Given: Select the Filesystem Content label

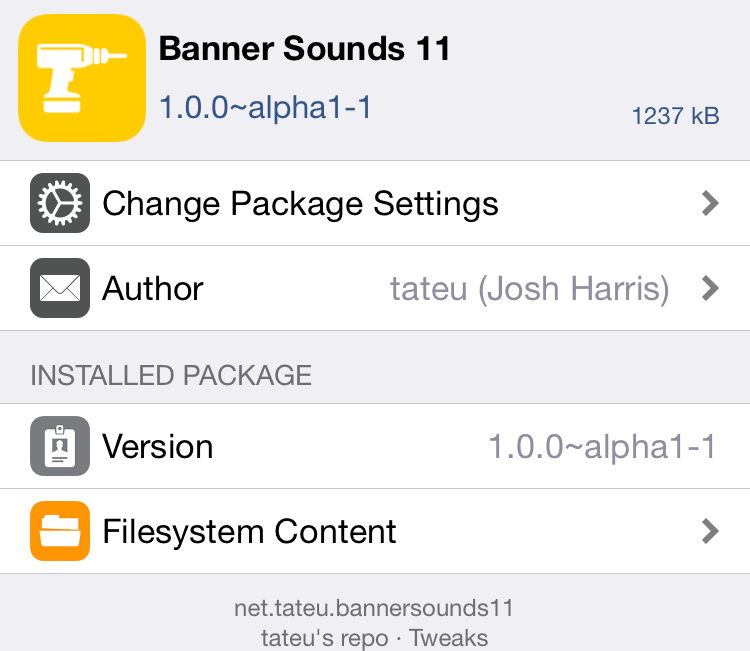Looking at the screenshot, I should click(x=249, y=531).
